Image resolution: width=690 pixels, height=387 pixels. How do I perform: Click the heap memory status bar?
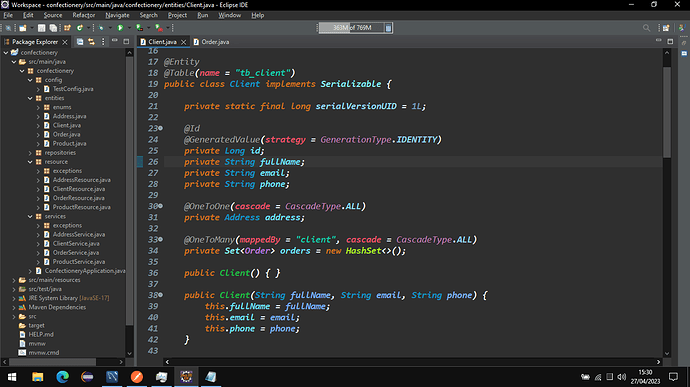[x=351, y=28]
